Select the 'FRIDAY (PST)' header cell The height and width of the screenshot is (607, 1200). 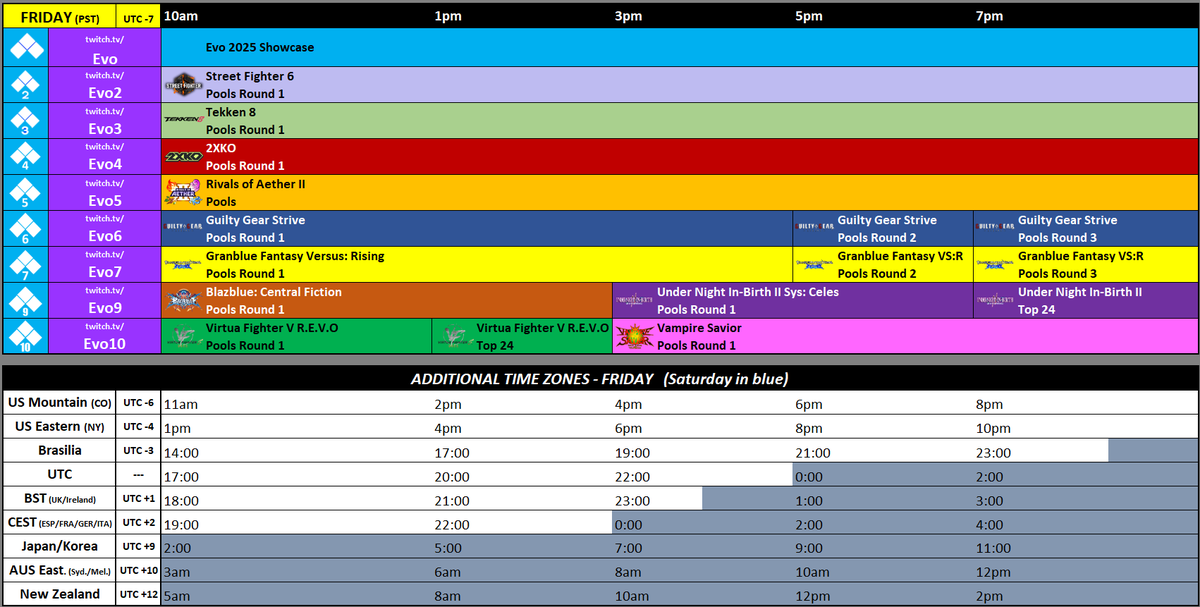tap(60, 15)
